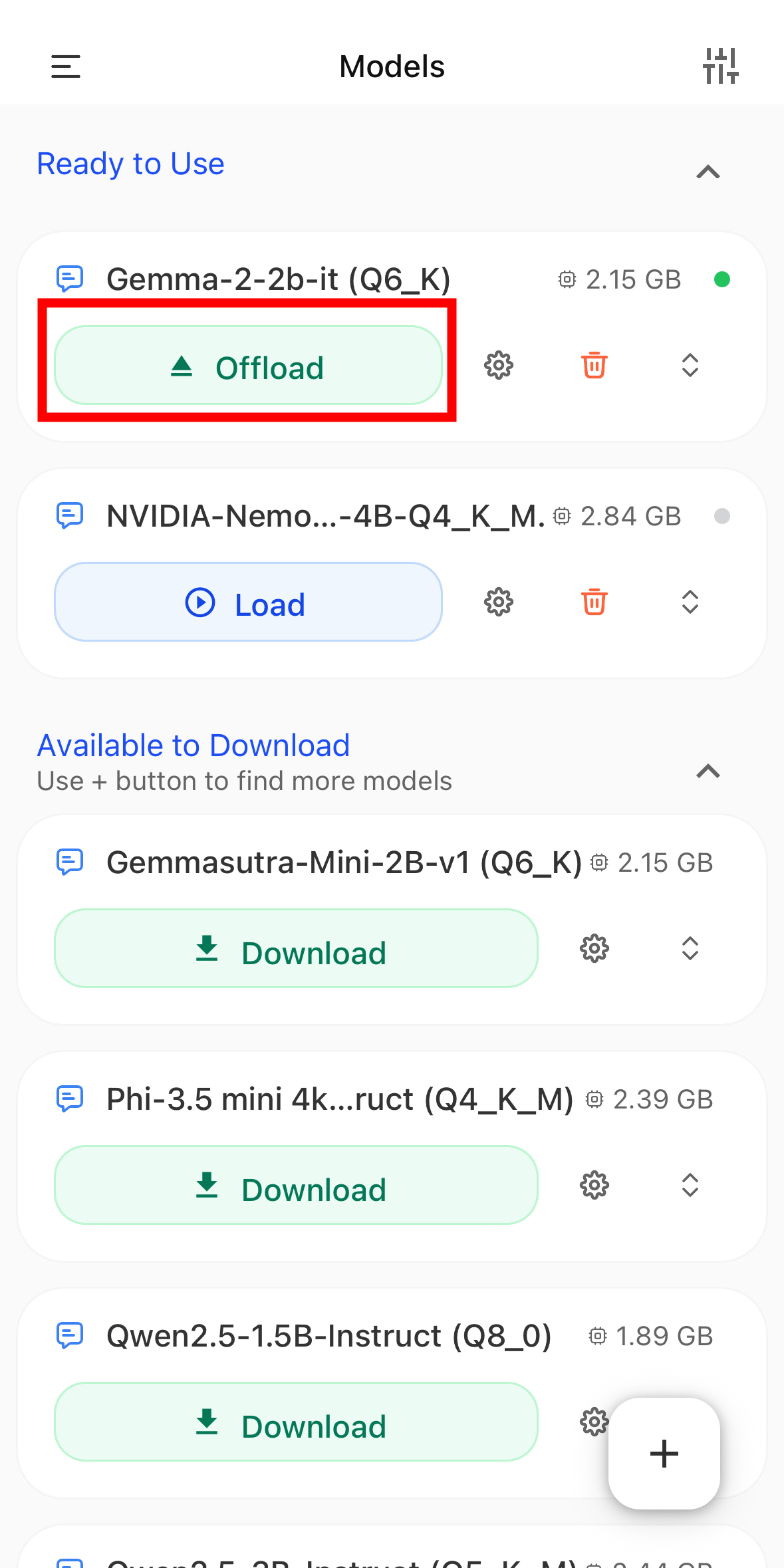Open settings gear for NVIDIA-Nemo model

tap(499, 602)
